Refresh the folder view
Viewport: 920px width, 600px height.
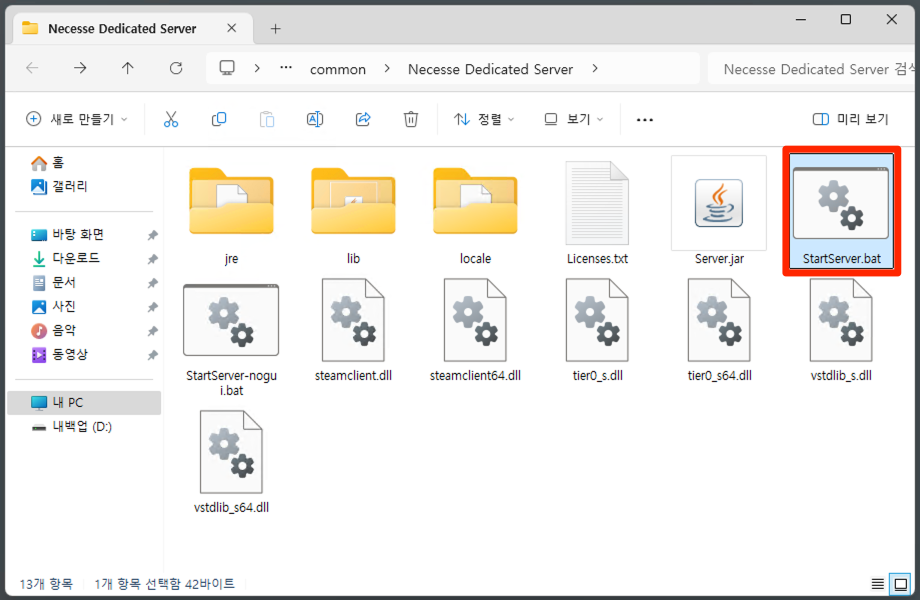click(x=175, y=68)
